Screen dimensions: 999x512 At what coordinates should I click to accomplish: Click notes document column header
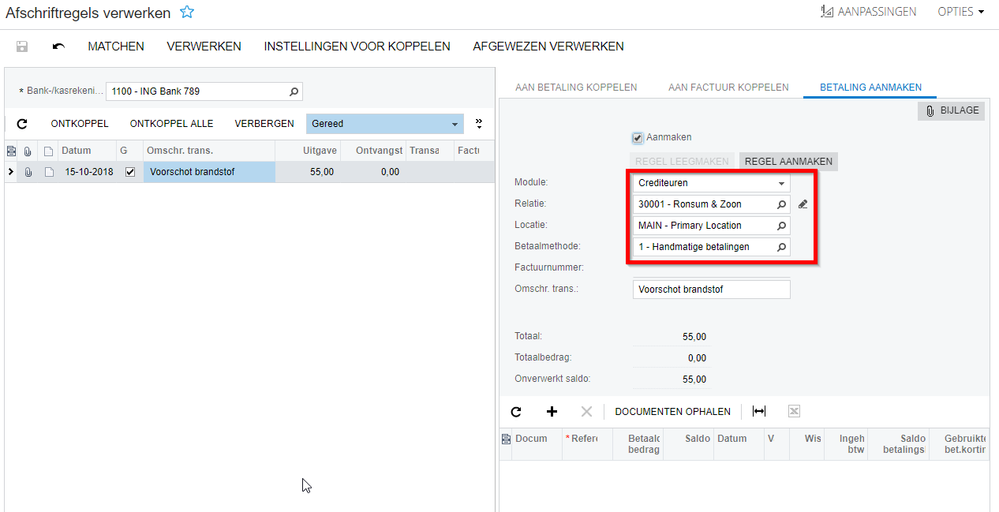click(48, 151)
